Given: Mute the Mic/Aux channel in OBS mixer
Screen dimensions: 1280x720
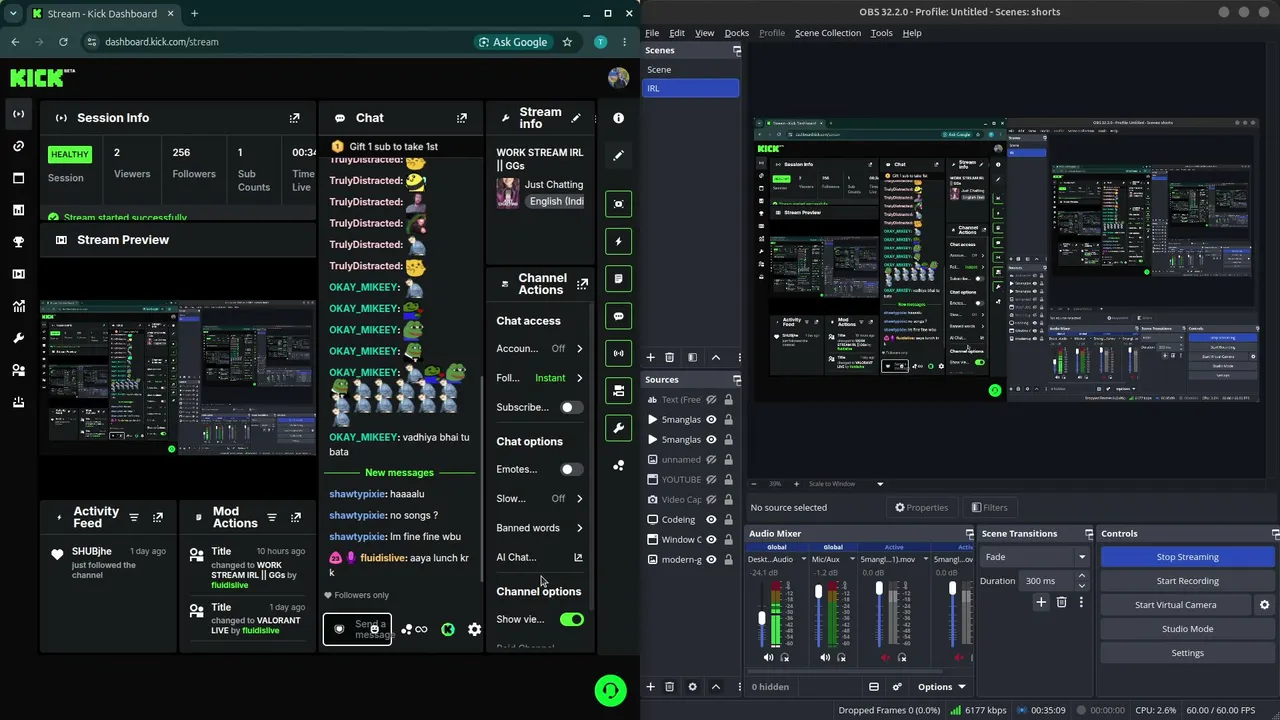Looking at the screenshot, I should tap(825, 657).
